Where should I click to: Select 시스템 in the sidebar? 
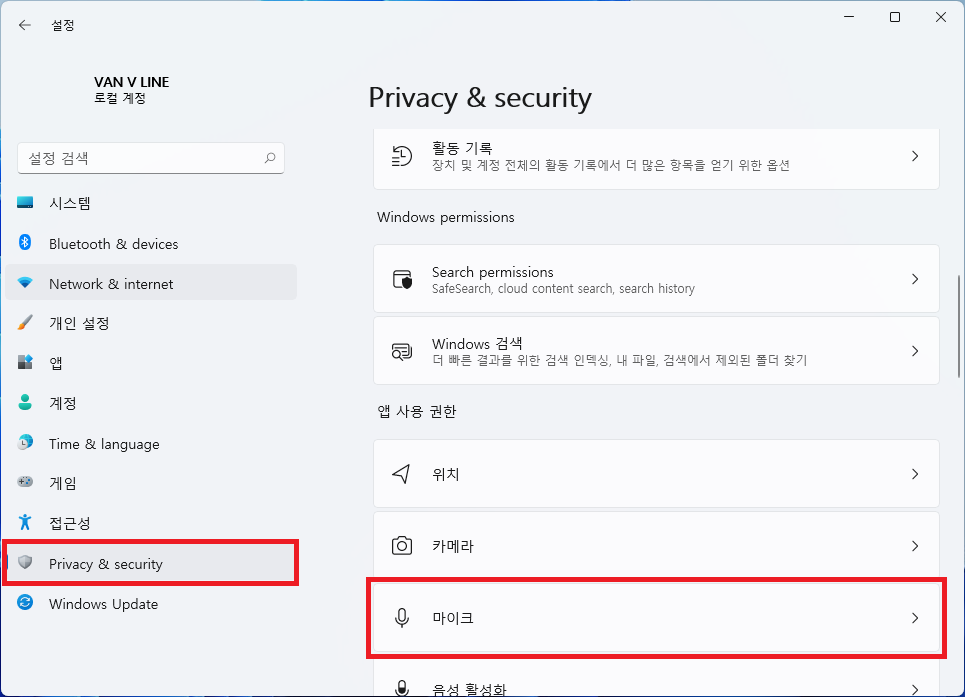[x=151, y=203]
